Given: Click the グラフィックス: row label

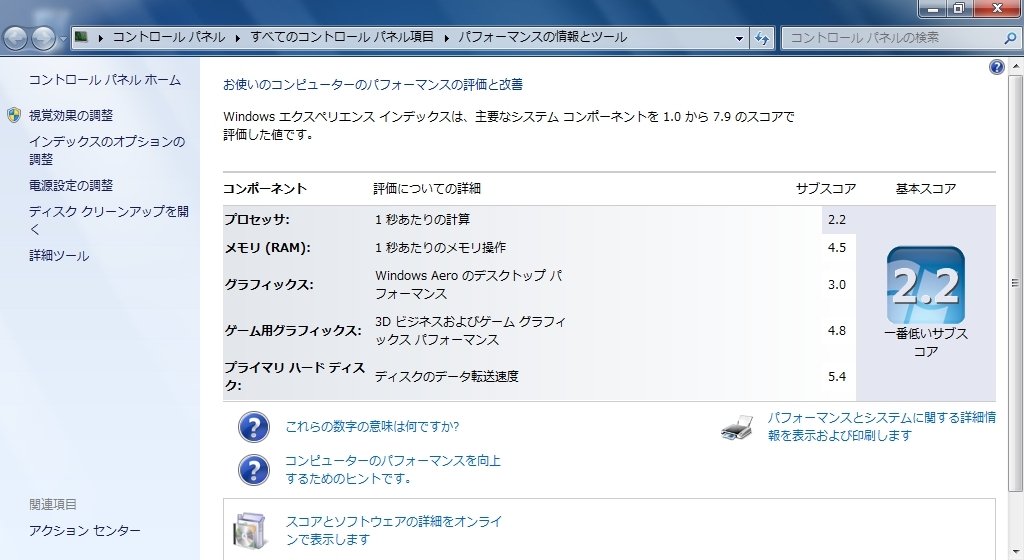Looking at the screenshot, I should tap(269, 285).
